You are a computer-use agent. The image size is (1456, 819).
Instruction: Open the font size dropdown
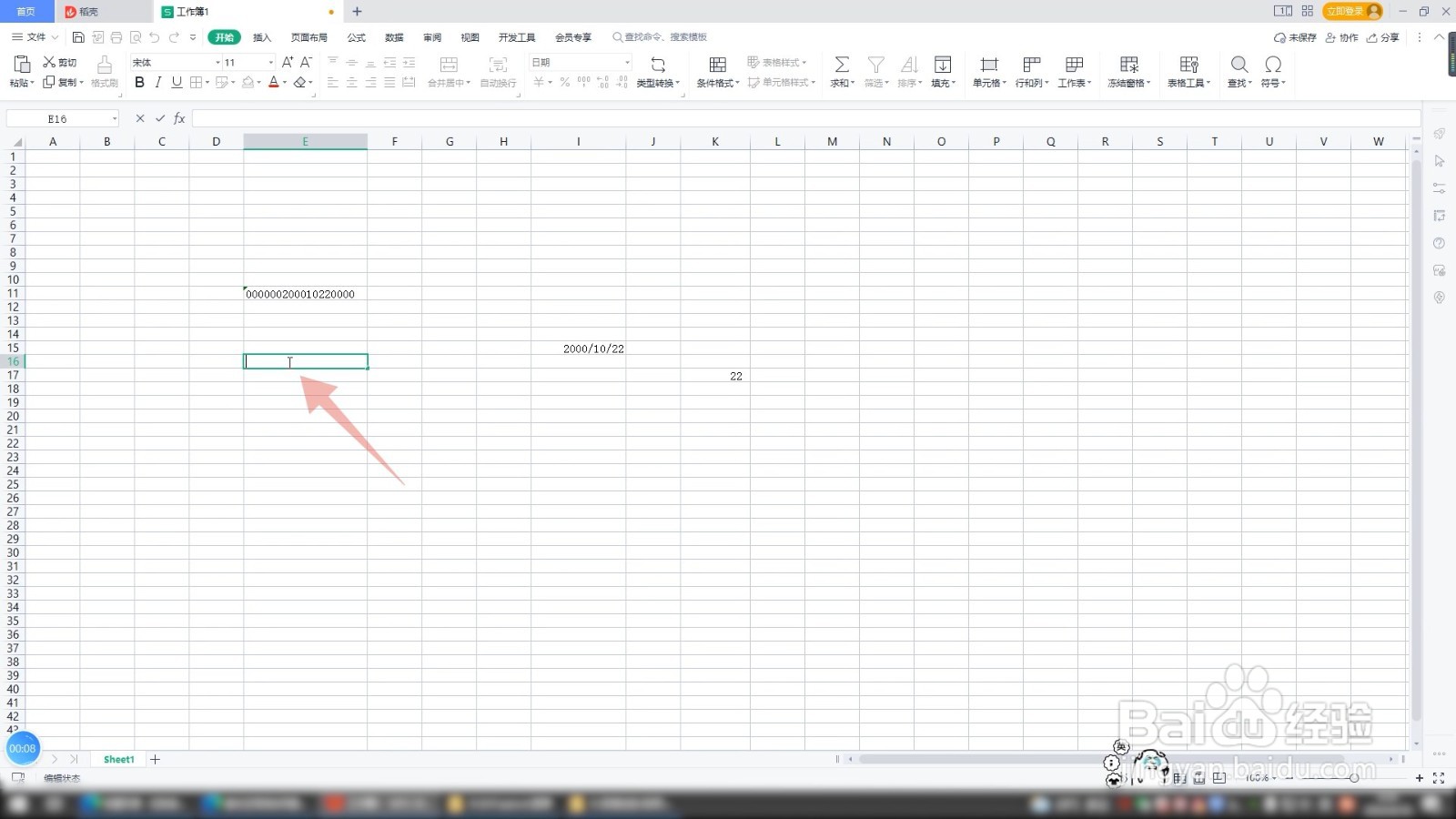tap(271, 62)
